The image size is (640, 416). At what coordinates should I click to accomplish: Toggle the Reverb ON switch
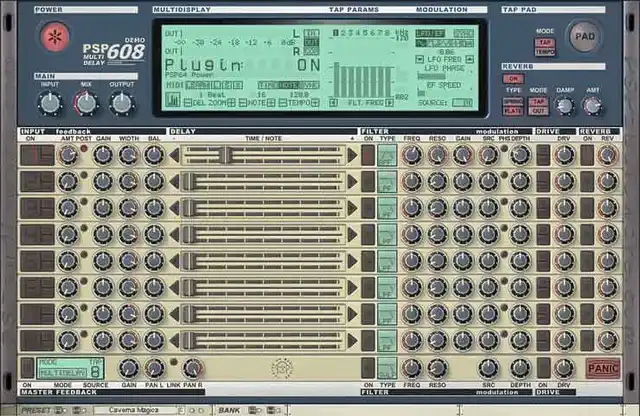tap(513, 78)
